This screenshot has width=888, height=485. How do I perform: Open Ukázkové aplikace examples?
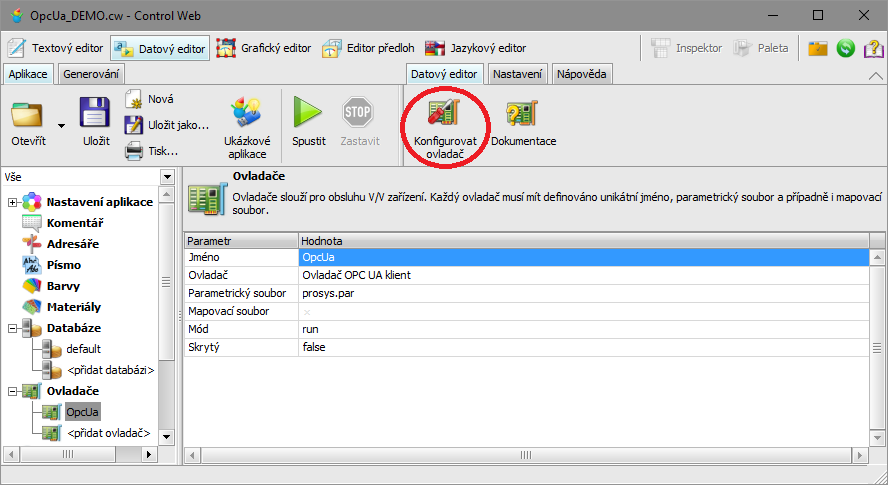pos(246,113)
